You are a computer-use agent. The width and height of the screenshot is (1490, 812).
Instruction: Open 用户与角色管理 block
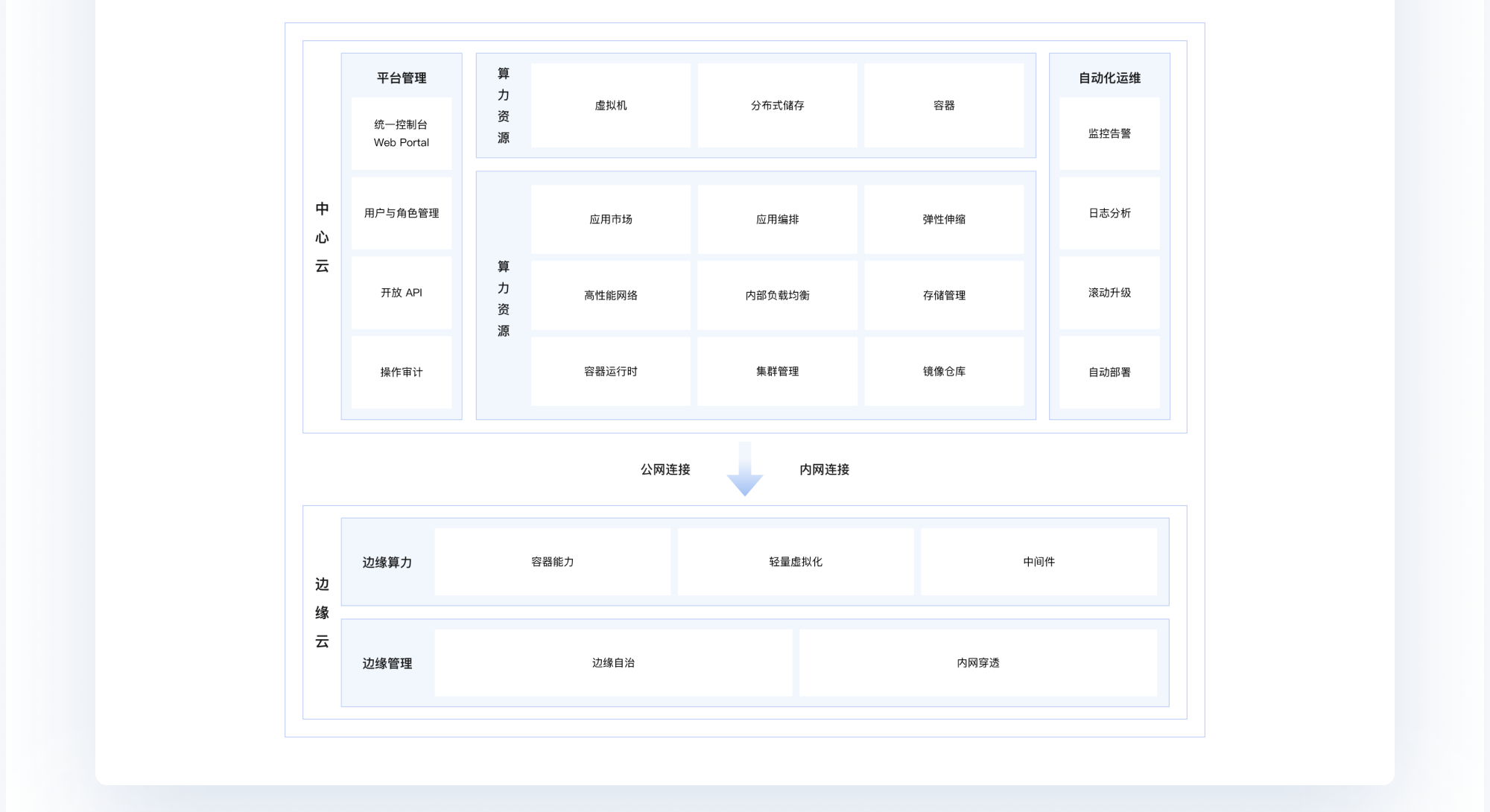401,213
